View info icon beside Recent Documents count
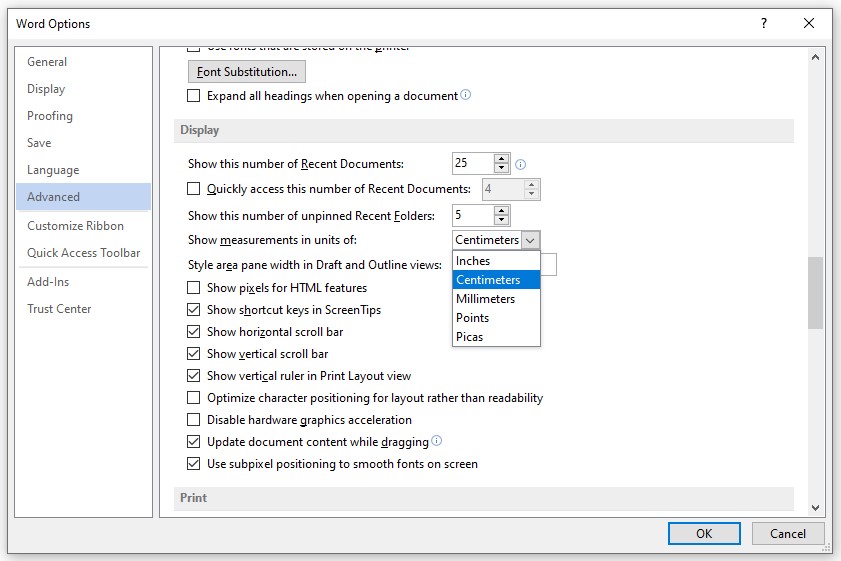Viewport: 841px width, 561px height. 520,165
